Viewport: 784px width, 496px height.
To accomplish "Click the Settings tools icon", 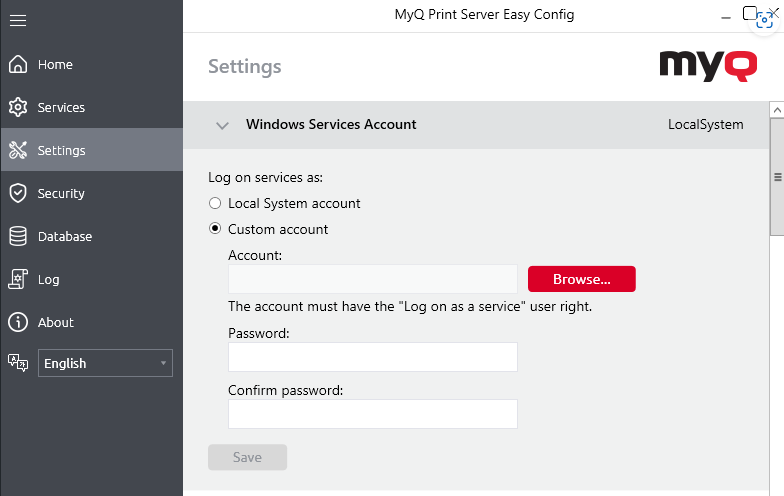I will (x=18, y=150).
